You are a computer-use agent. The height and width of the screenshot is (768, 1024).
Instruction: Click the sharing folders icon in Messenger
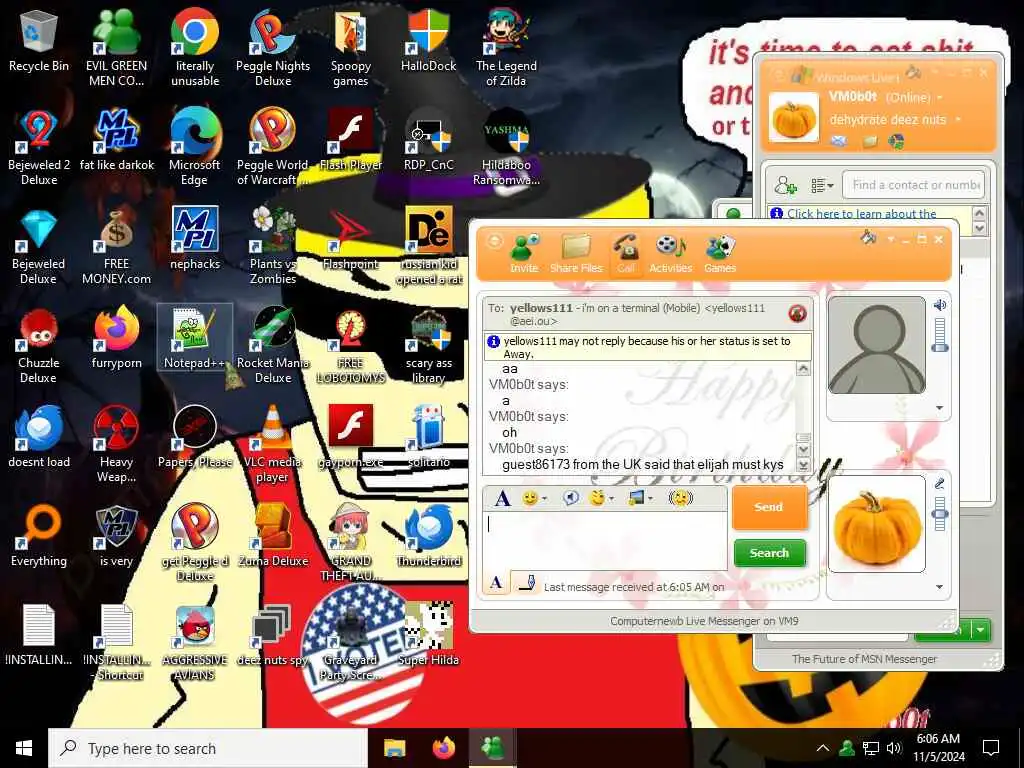[x=869, y=141]
